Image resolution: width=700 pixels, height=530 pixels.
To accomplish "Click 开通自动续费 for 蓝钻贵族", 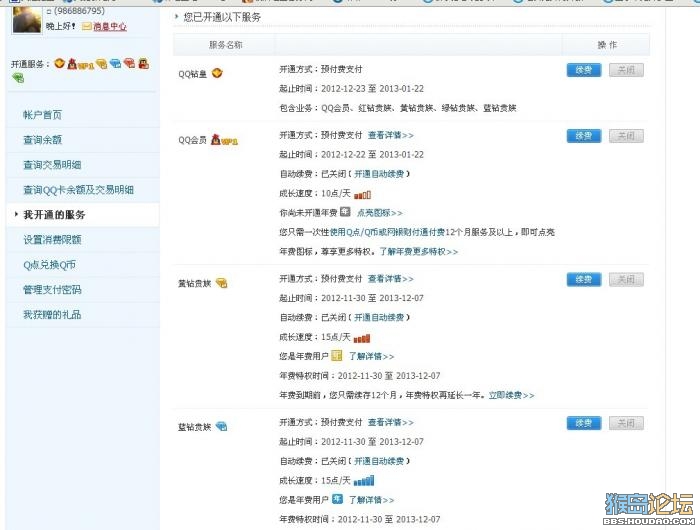I will pyautogui.click(x=379, y=461).
